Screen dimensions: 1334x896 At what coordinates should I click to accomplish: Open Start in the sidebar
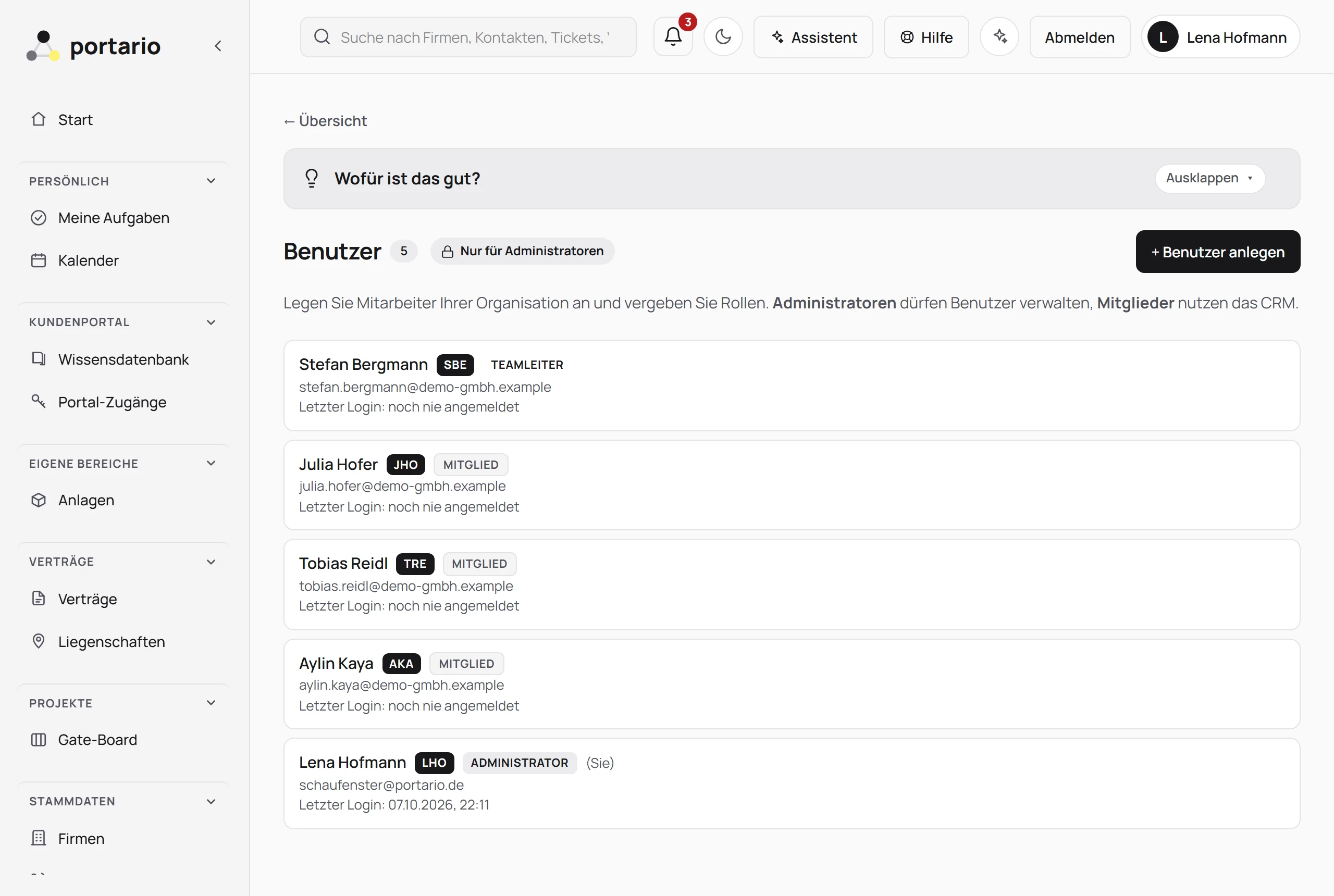(x=123, y=119)
